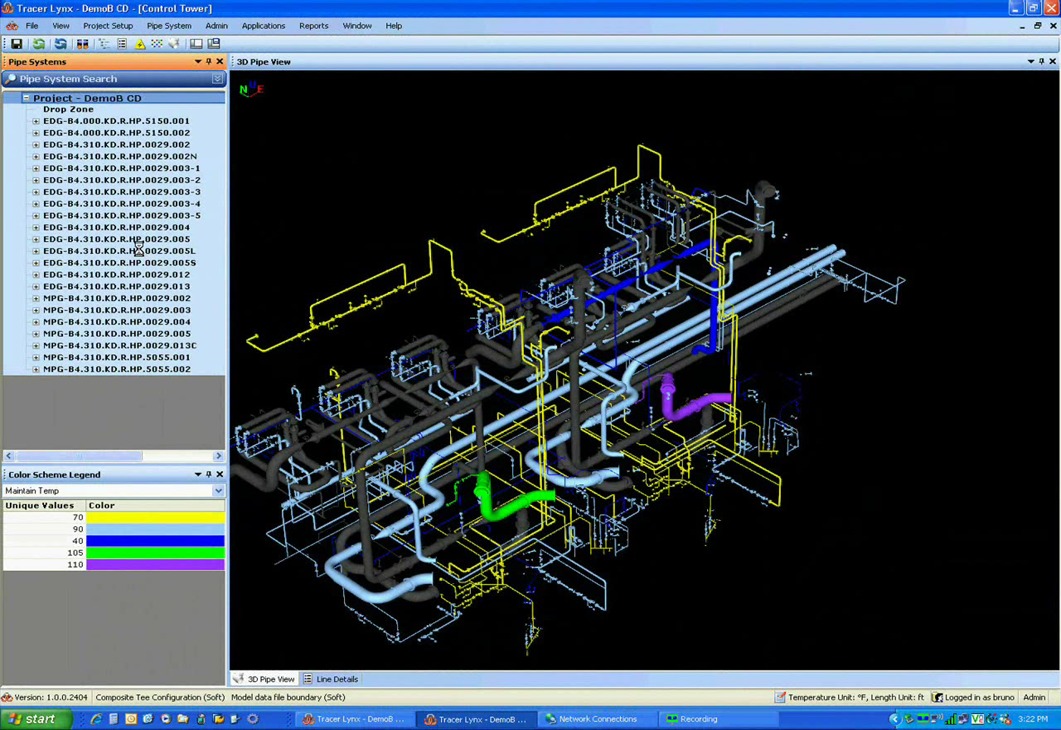
Task: Click the Color column header
Action: pyautogui.click(x=156, y=505)
